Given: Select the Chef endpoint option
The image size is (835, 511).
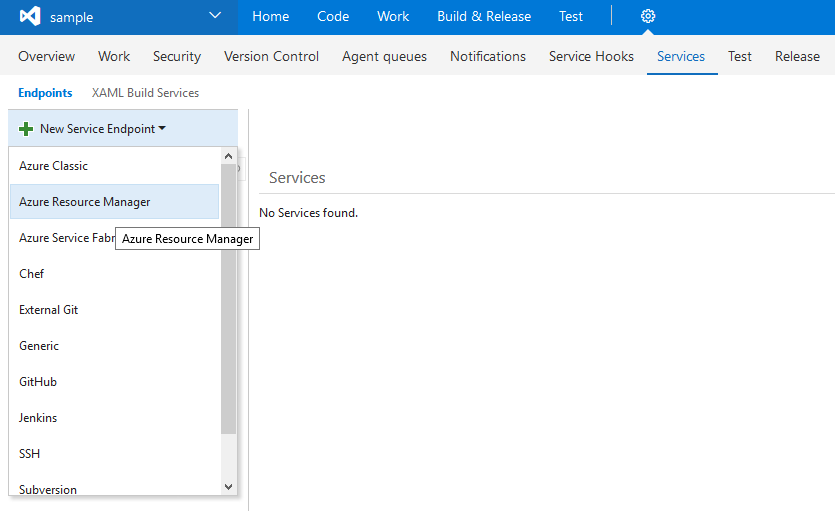Looking at the screenshot, I should coord(32,274).
